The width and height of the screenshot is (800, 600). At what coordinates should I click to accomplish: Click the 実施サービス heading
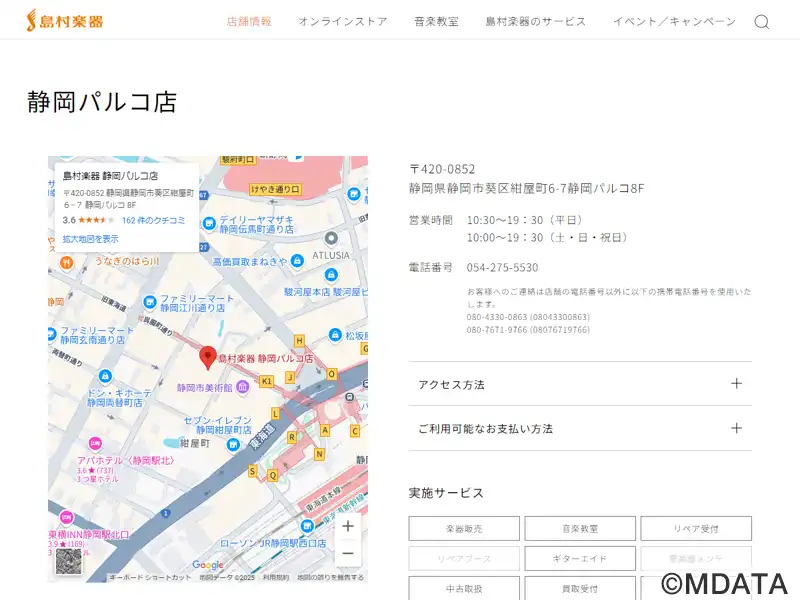(x=446, y=493)
